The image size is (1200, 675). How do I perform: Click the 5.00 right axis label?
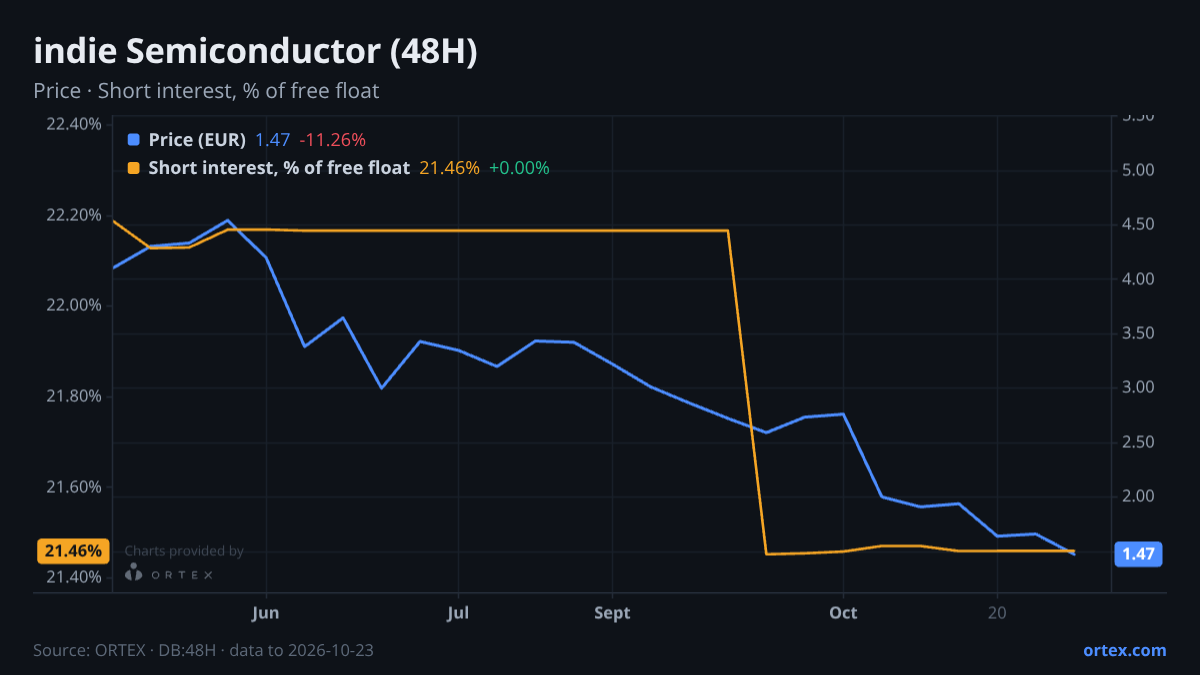(1139, 170)
